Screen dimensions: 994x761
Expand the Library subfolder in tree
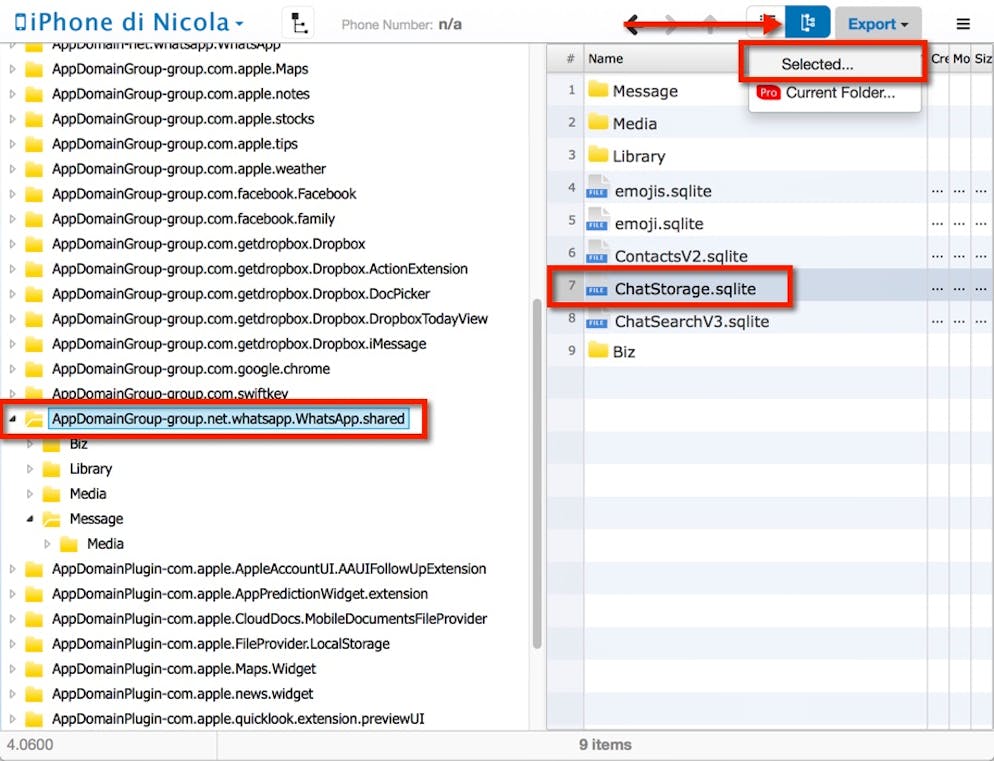[x=30, y=469]
